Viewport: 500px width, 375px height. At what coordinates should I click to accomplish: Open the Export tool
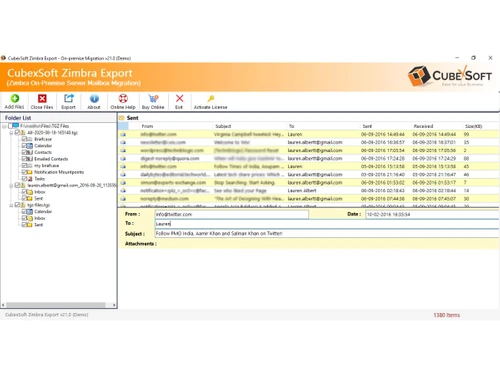[x=69, y=98]
